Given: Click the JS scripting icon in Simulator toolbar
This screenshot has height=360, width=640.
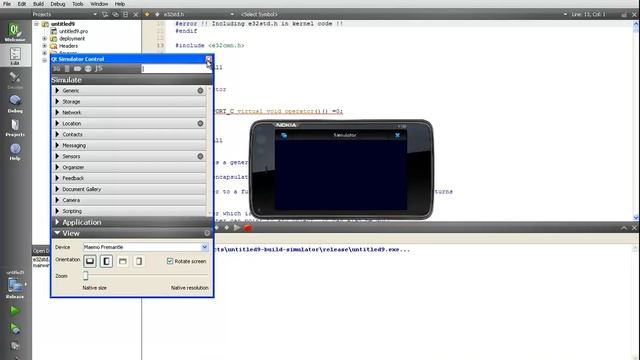Looking at the screenshot, I should pyautogui.click(x=98, y=69).
